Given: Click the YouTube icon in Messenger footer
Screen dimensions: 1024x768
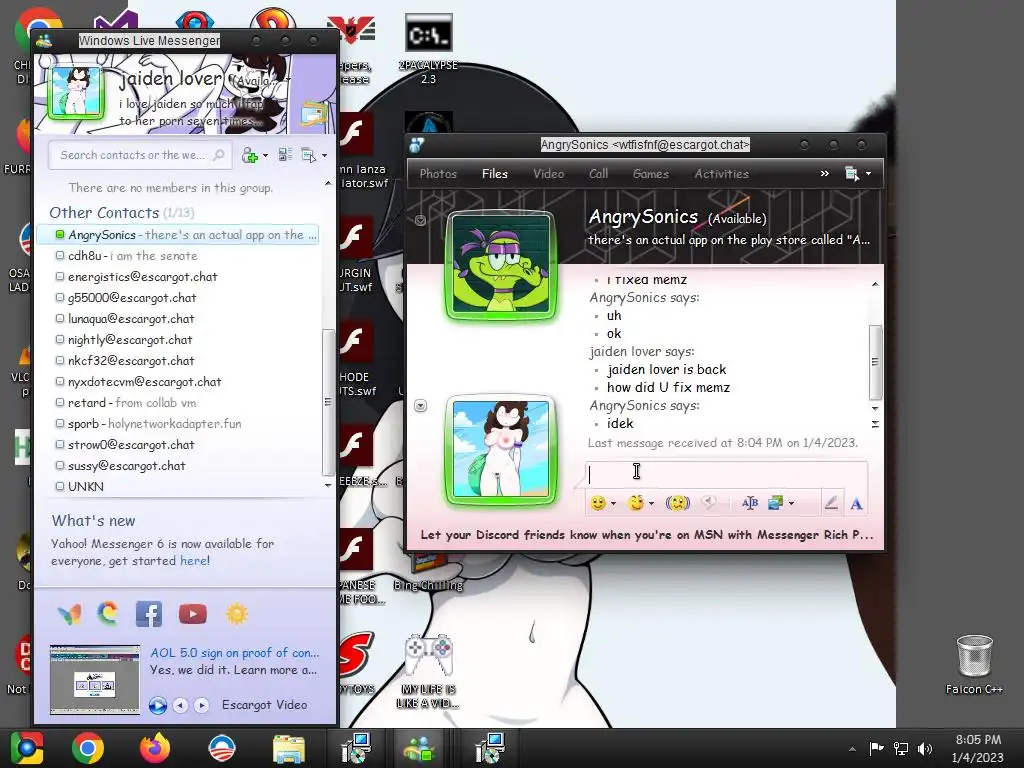Looking at the screenshot, I should pos(193,614).
